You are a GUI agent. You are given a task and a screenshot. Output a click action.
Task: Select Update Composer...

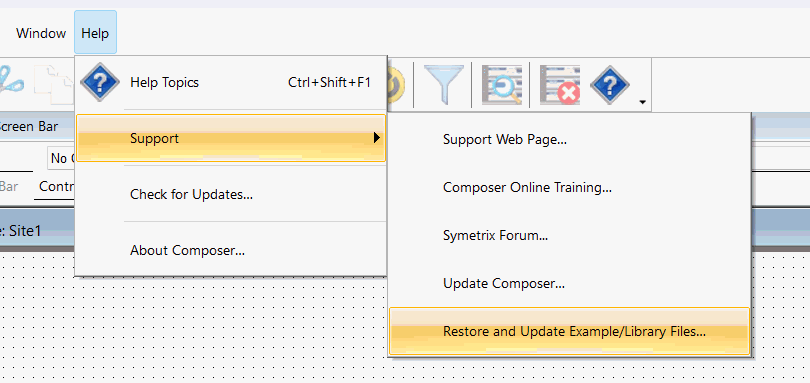pyautogui.click(x=569, y=283)
